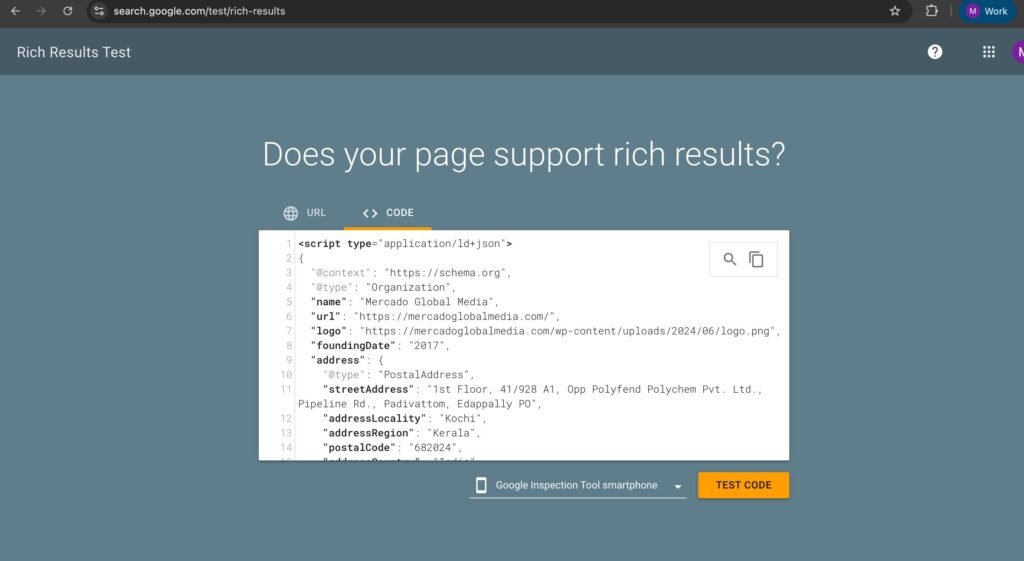1024x561 pixels.
Task: Click the "addressRegion": "Kerala" line
Action: 402,433
